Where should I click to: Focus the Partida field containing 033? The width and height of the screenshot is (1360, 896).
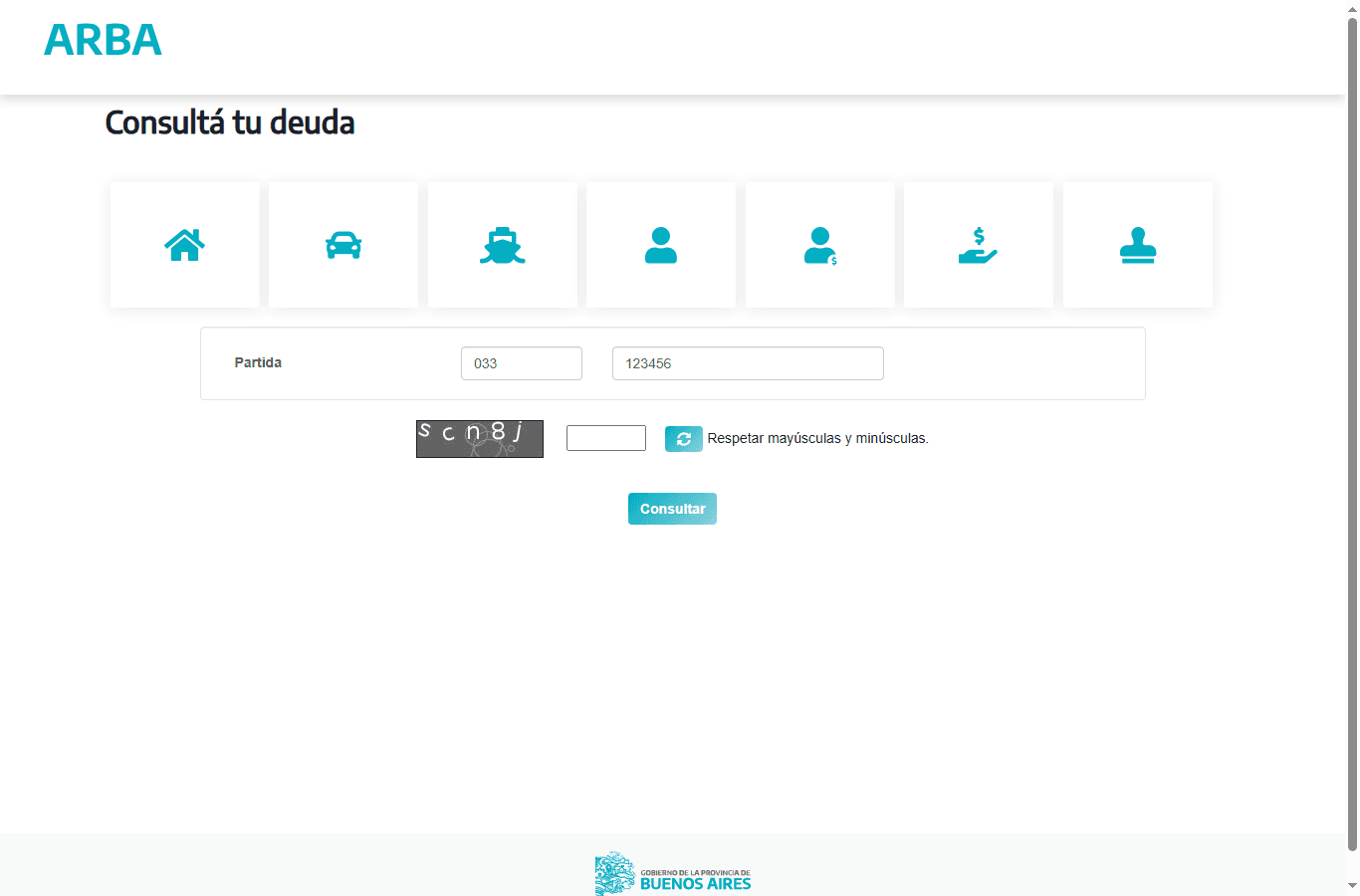[x=522, y=363]
